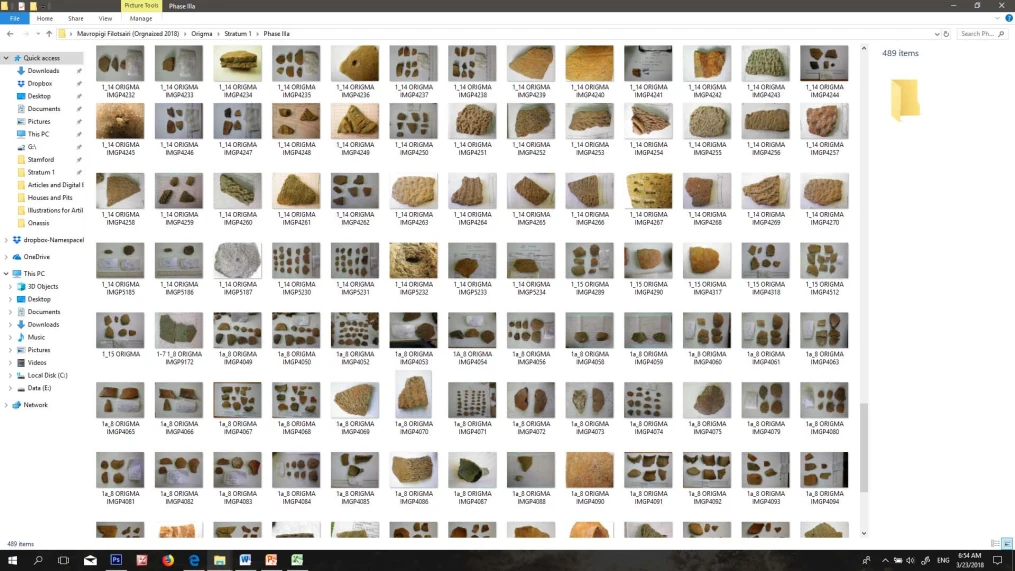Open the File menu tab

pyautogui.click(x=14, y=19)
